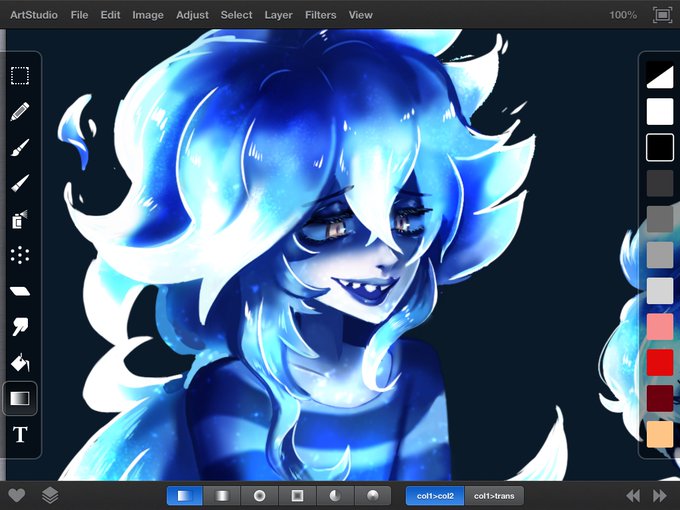Viewport: 680px width, 510px height.
Task: Open the Image menu
Action: point(148,15)
